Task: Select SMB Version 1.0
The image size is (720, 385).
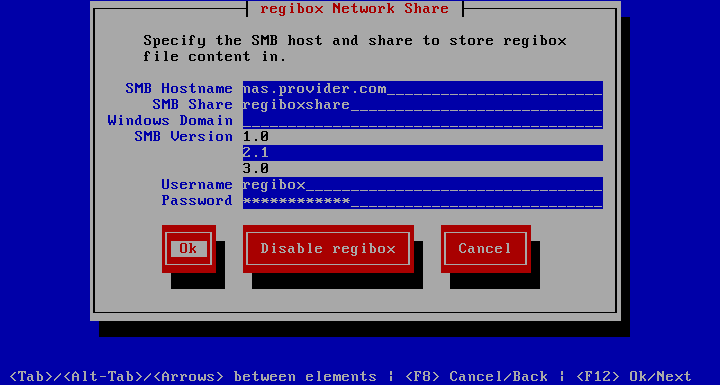Action: [422, 137]
